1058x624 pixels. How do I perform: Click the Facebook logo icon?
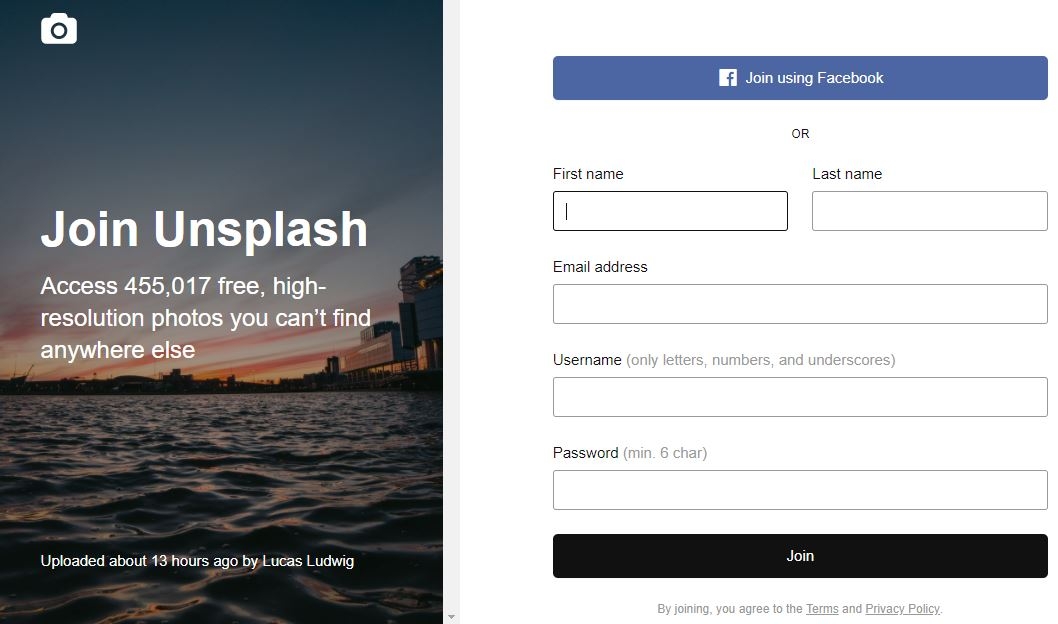[x=728, y=78]
